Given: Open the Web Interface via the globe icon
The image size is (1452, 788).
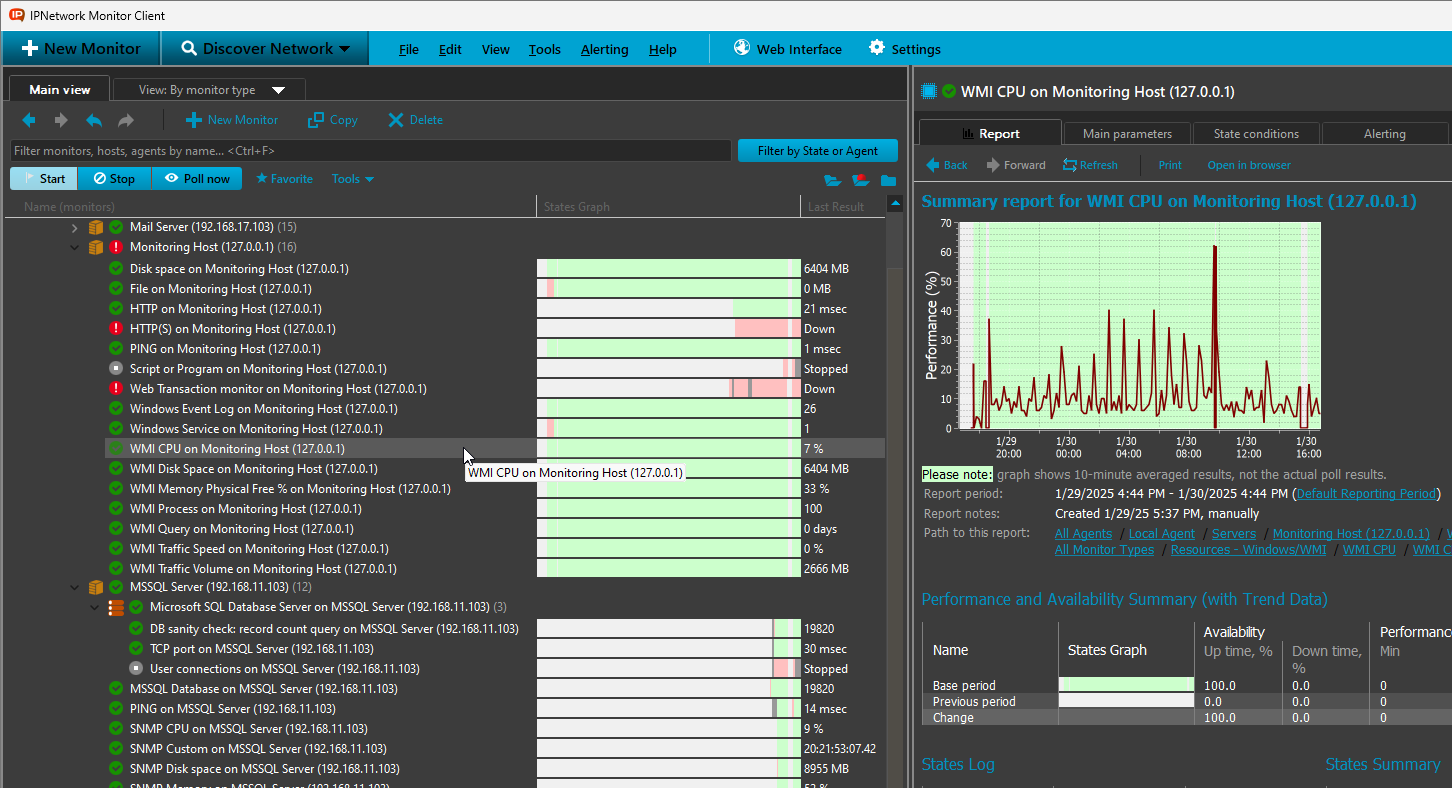Looking at the screenshot, I should point(741,48).
